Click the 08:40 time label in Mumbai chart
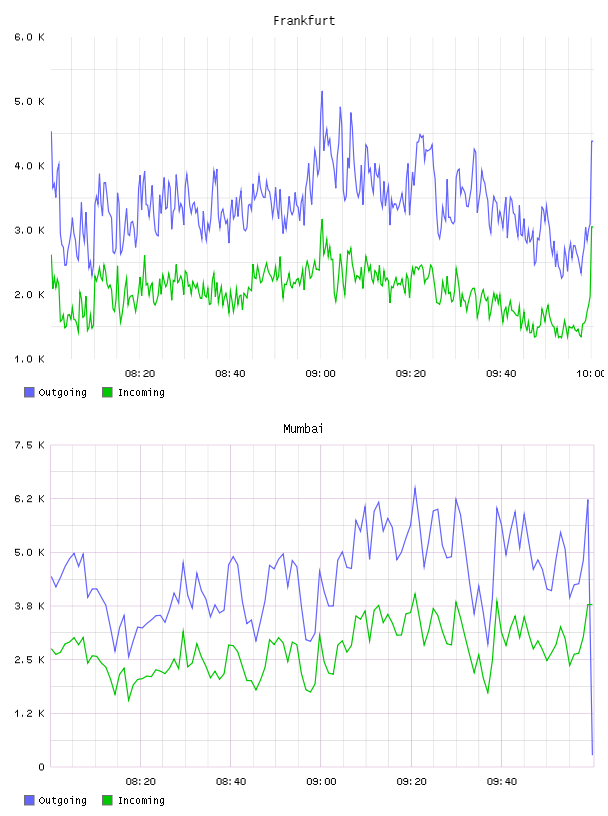Image resolution: width=608 pixels, height=816 pixels. pyautogui.click(x=231, y=782)
